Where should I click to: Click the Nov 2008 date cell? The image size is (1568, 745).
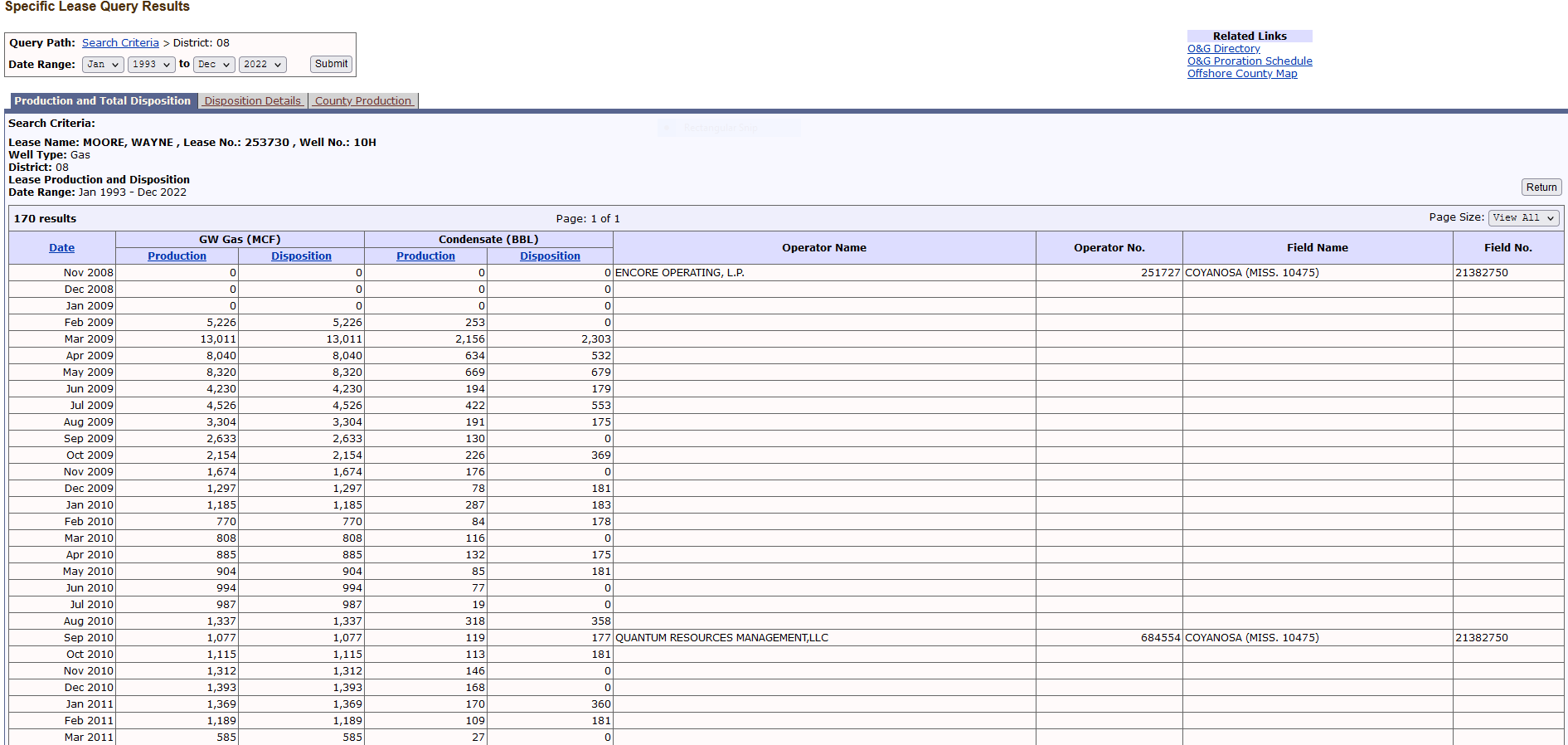click(62, 273)
